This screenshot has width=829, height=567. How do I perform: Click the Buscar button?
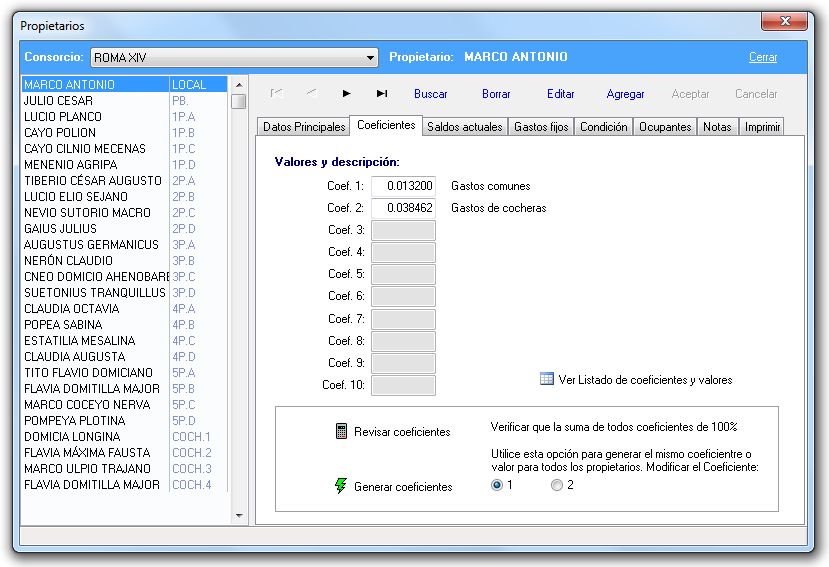point(431,94)
